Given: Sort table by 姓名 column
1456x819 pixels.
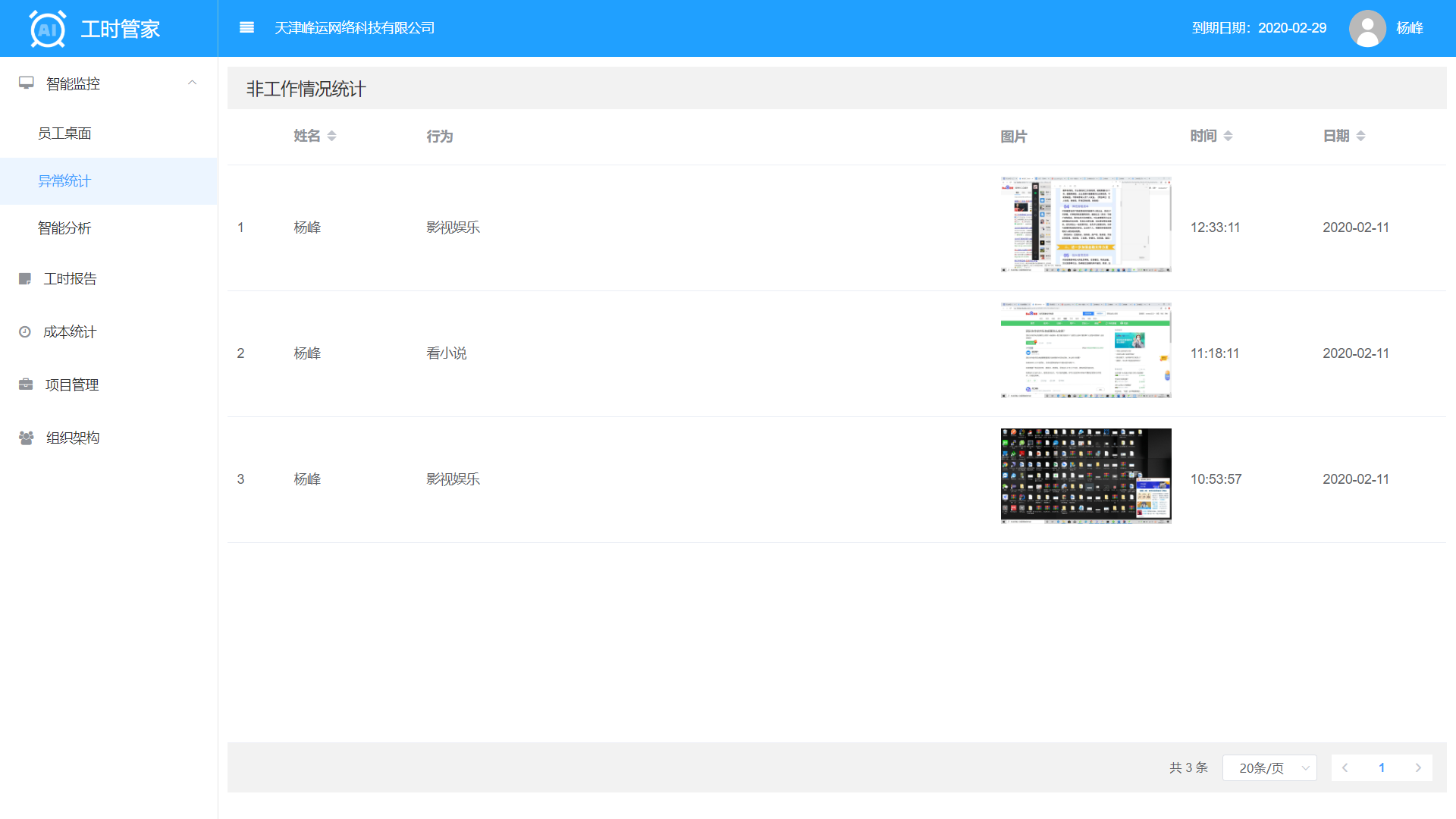Looking at the screenshot, I should (331, 136).
